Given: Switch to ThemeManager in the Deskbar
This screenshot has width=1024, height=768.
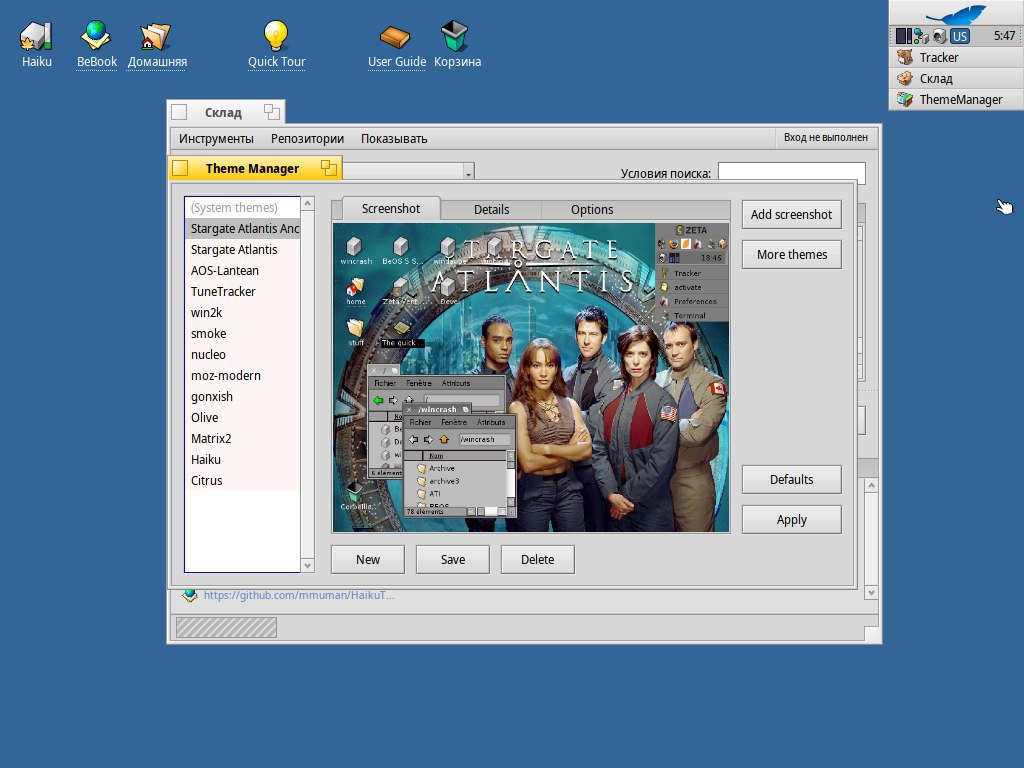Looking at the screenshot, I should tap(956, 99).
